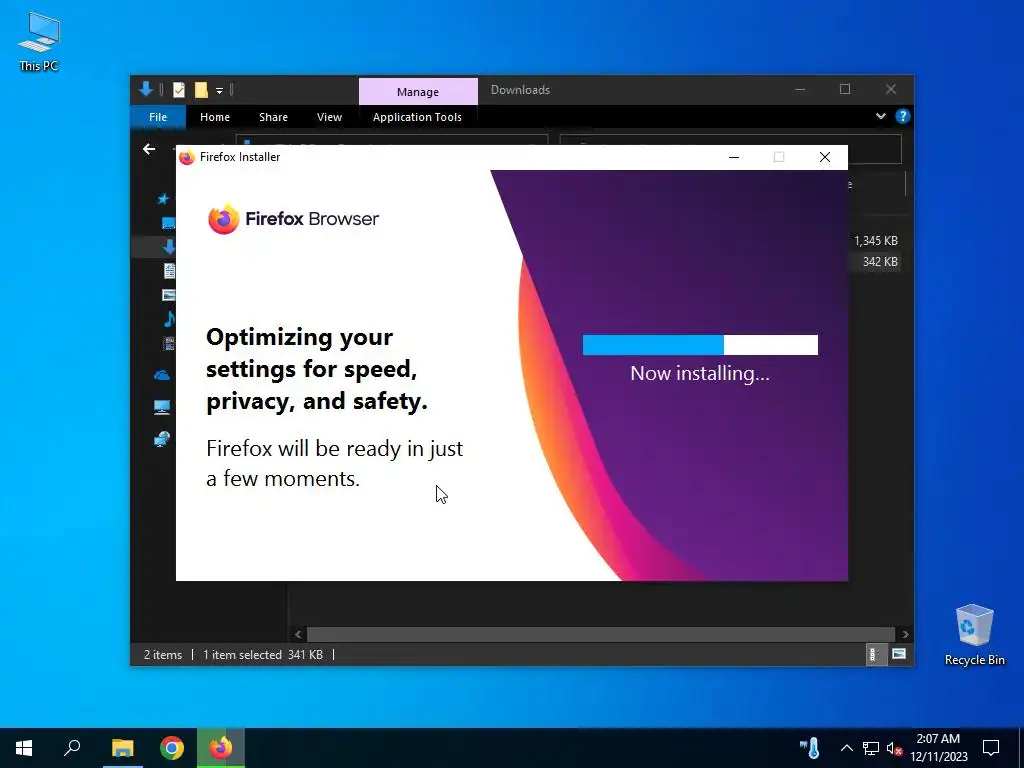Open the Application Tools ribbon tab

tap(417, 117)
